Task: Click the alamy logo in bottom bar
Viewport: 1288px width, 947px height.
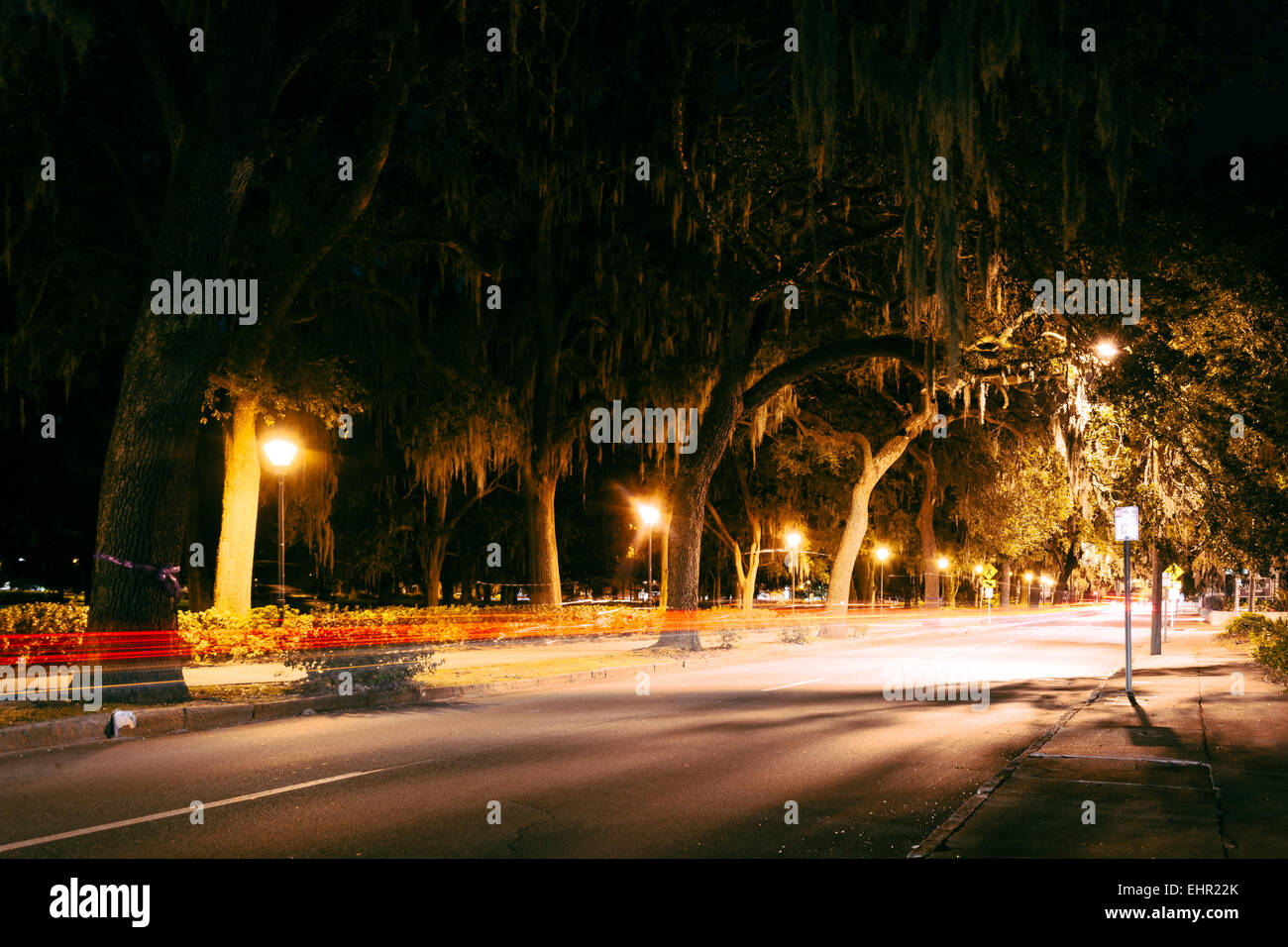Action: click(100, 902)
